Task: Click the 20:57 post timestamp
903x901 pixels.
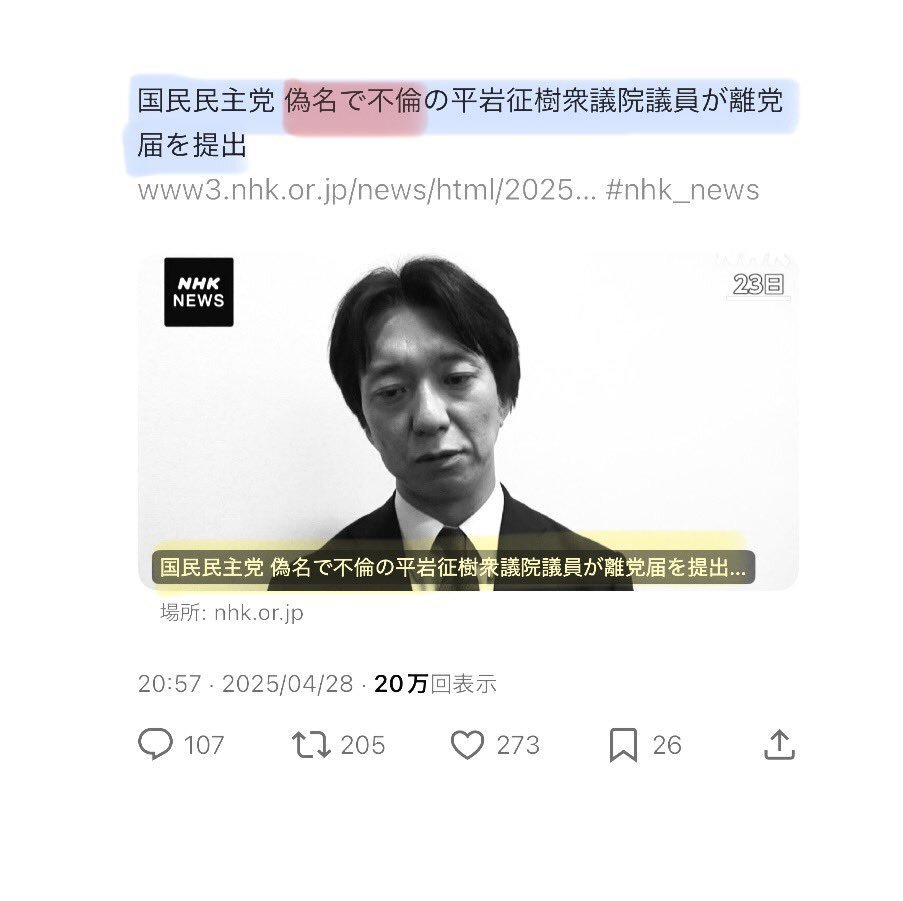Action: [x=169, y=684]
